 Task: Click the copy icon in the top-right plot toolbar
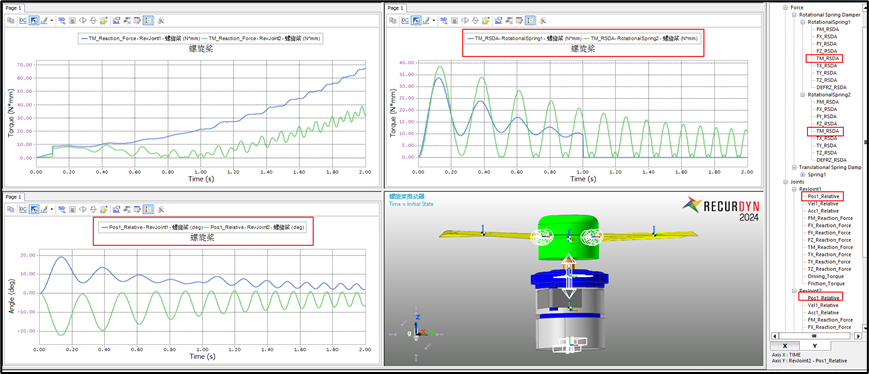393,21
